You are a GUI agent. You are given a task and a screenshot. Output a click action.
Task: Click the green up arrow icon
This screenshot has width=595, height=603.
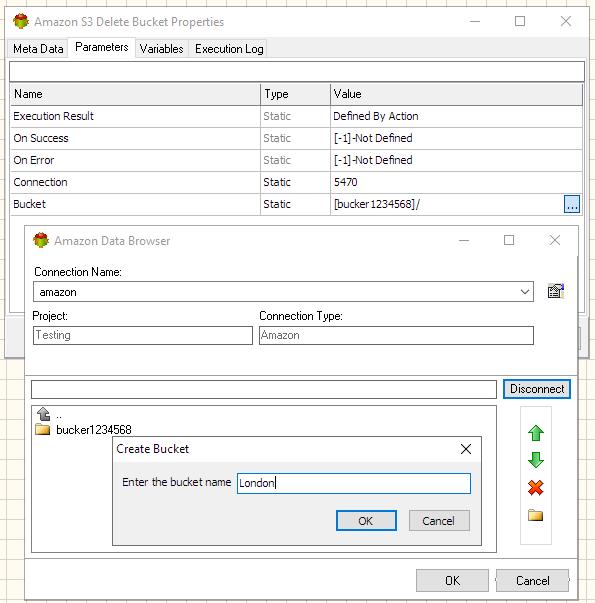(535, 433)
